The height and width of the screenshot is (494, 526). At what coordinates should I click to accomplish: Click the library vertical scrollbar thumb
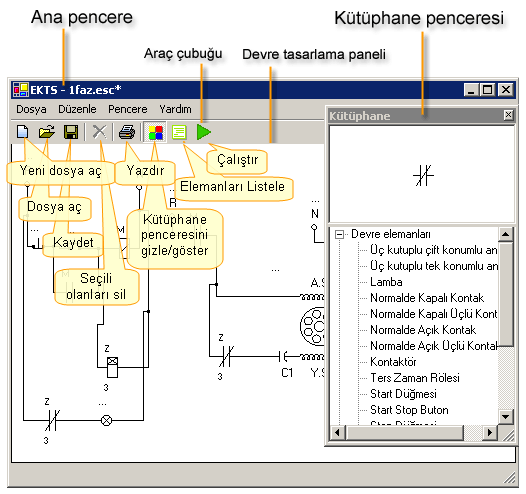(506, 294)
